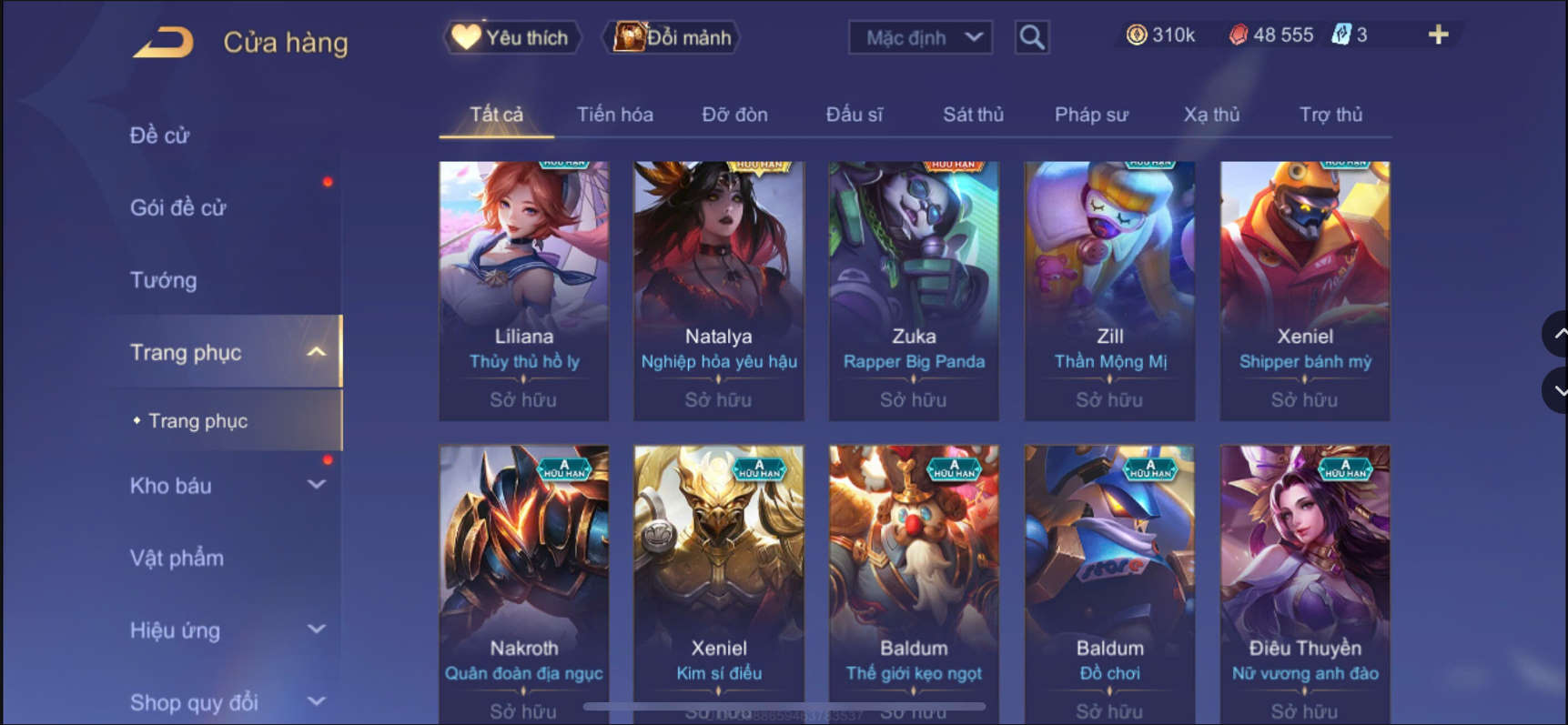1568x725 pixels.
Task: Open Điêu Thuyền Nữ vương anh đào skin
Action: [1305, 584]
